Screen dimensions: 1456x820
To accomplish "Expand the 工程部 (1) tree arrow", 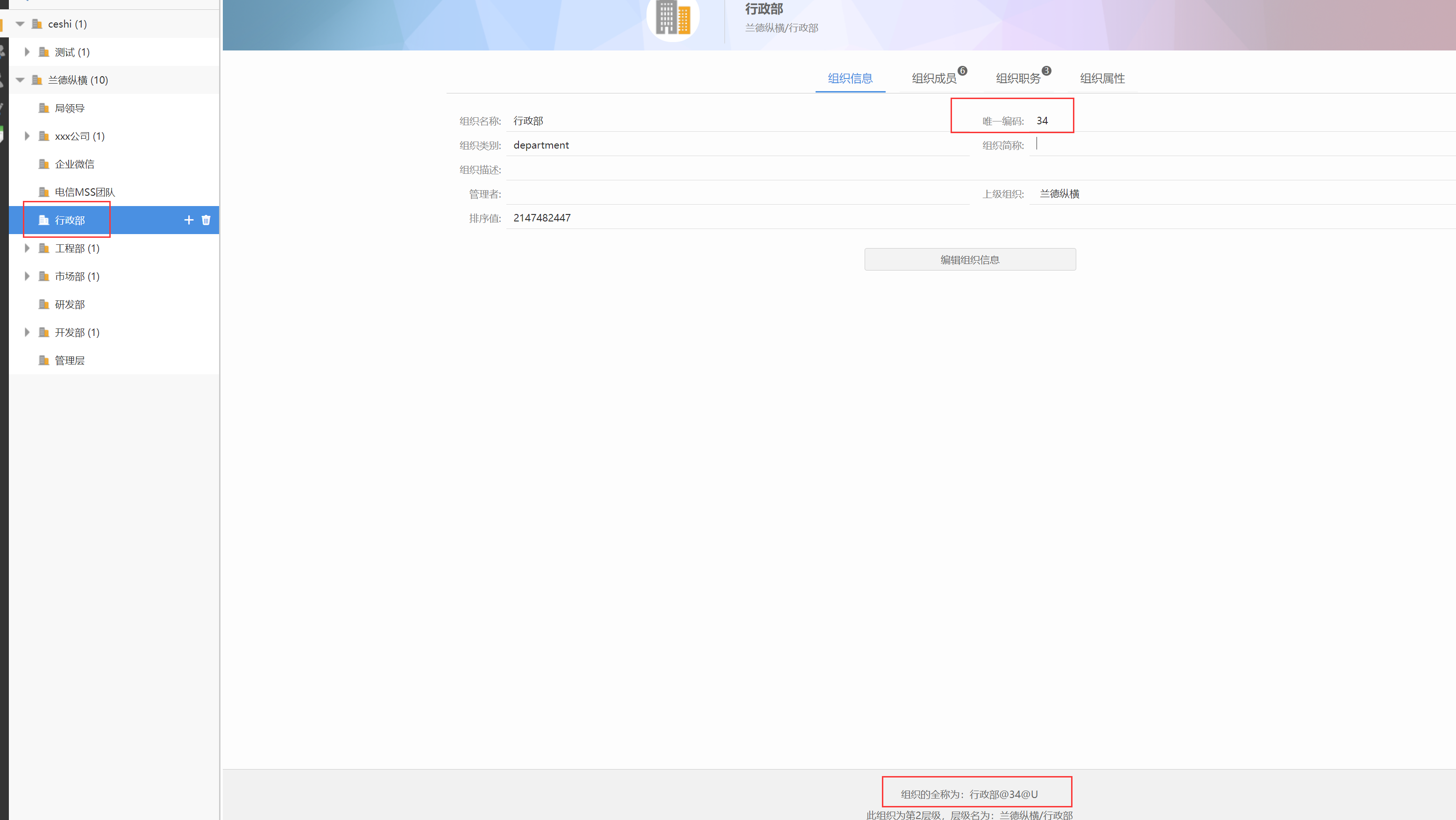I will (x=27, y=248).
